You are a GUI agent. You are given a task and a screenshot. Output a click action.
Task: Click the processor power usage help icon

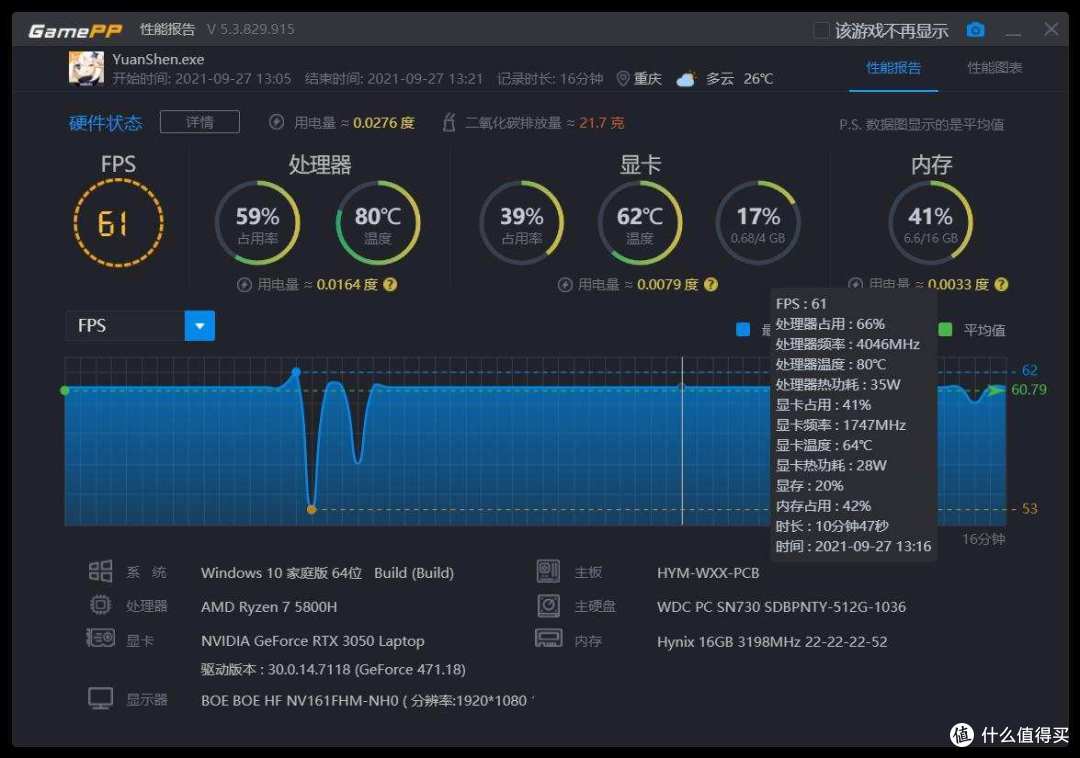(390, 284)
